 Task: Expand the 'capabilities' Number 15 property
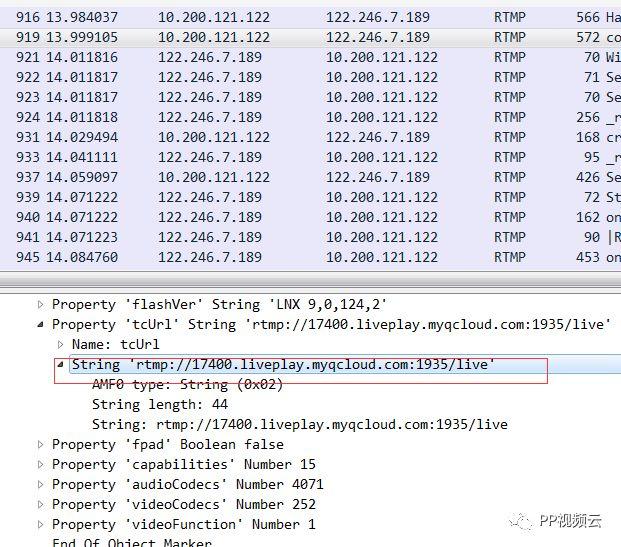point(41,464)
